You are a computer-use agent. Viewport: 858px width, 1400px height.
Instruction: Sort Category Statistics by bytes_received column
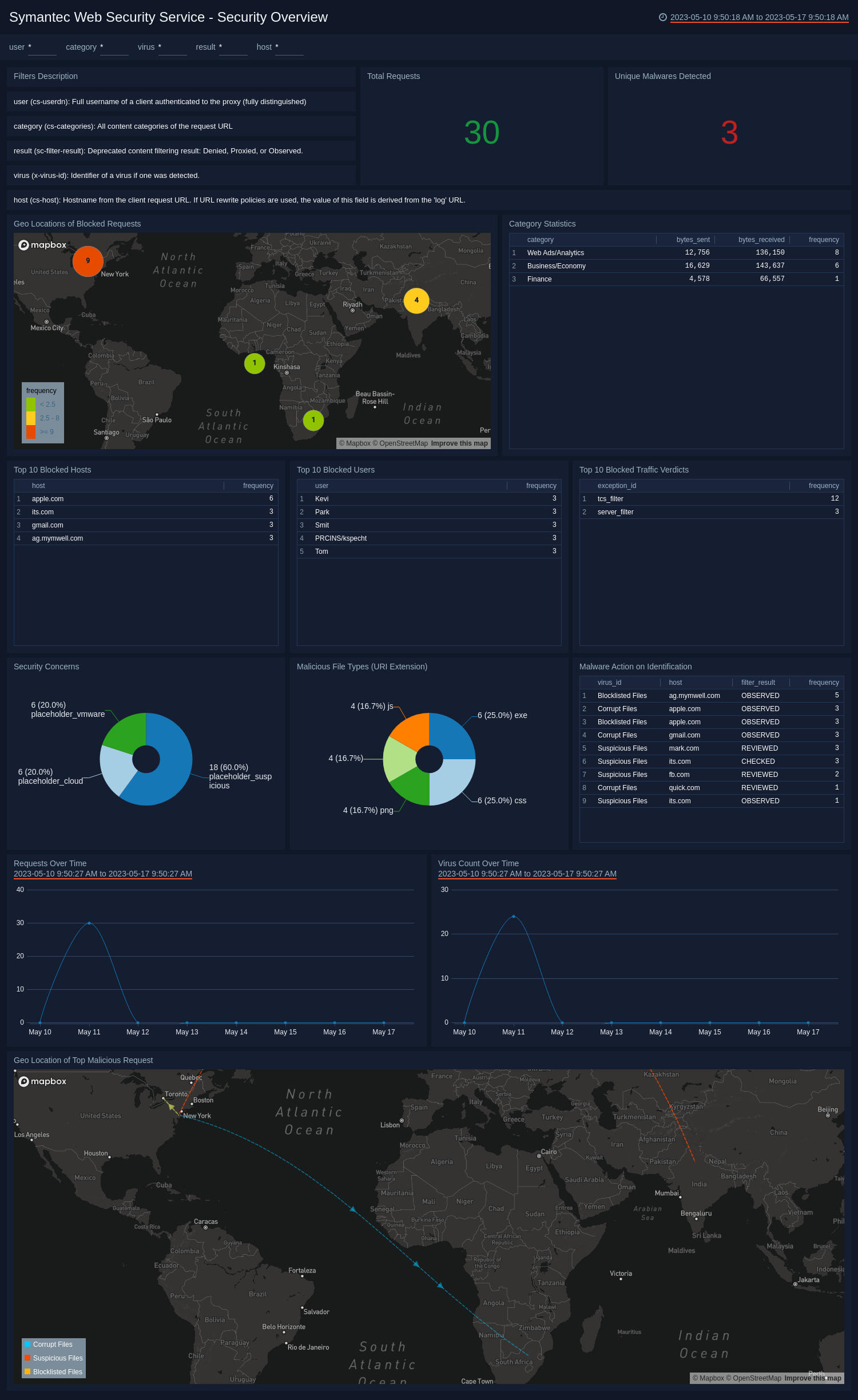(x=761, y=240)
